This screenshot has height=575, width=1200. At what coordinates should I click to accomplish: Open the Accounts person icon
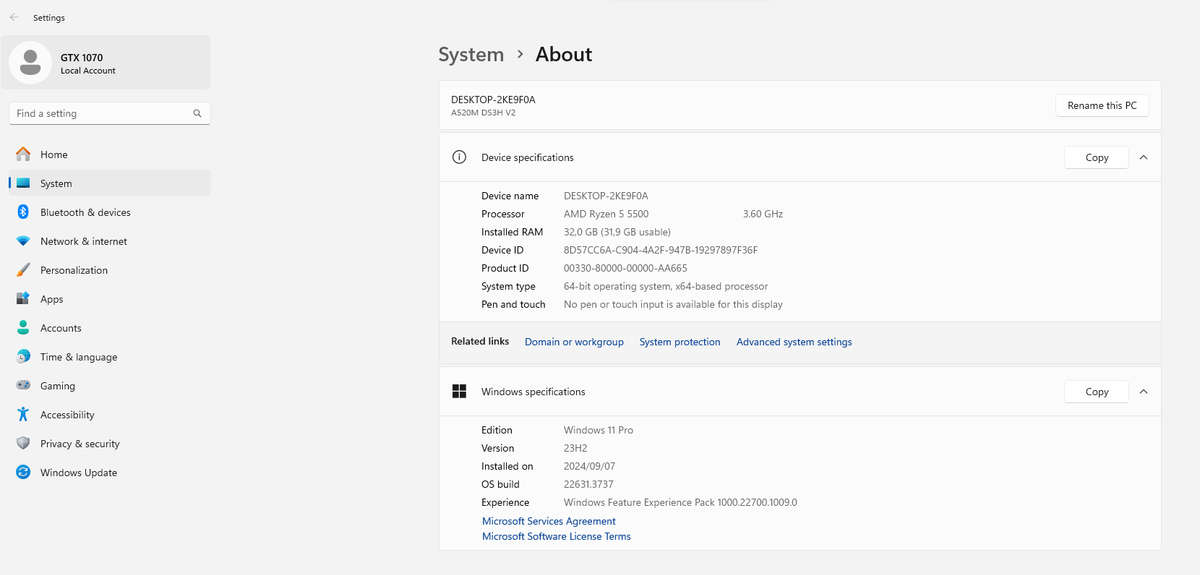point(23,328)
